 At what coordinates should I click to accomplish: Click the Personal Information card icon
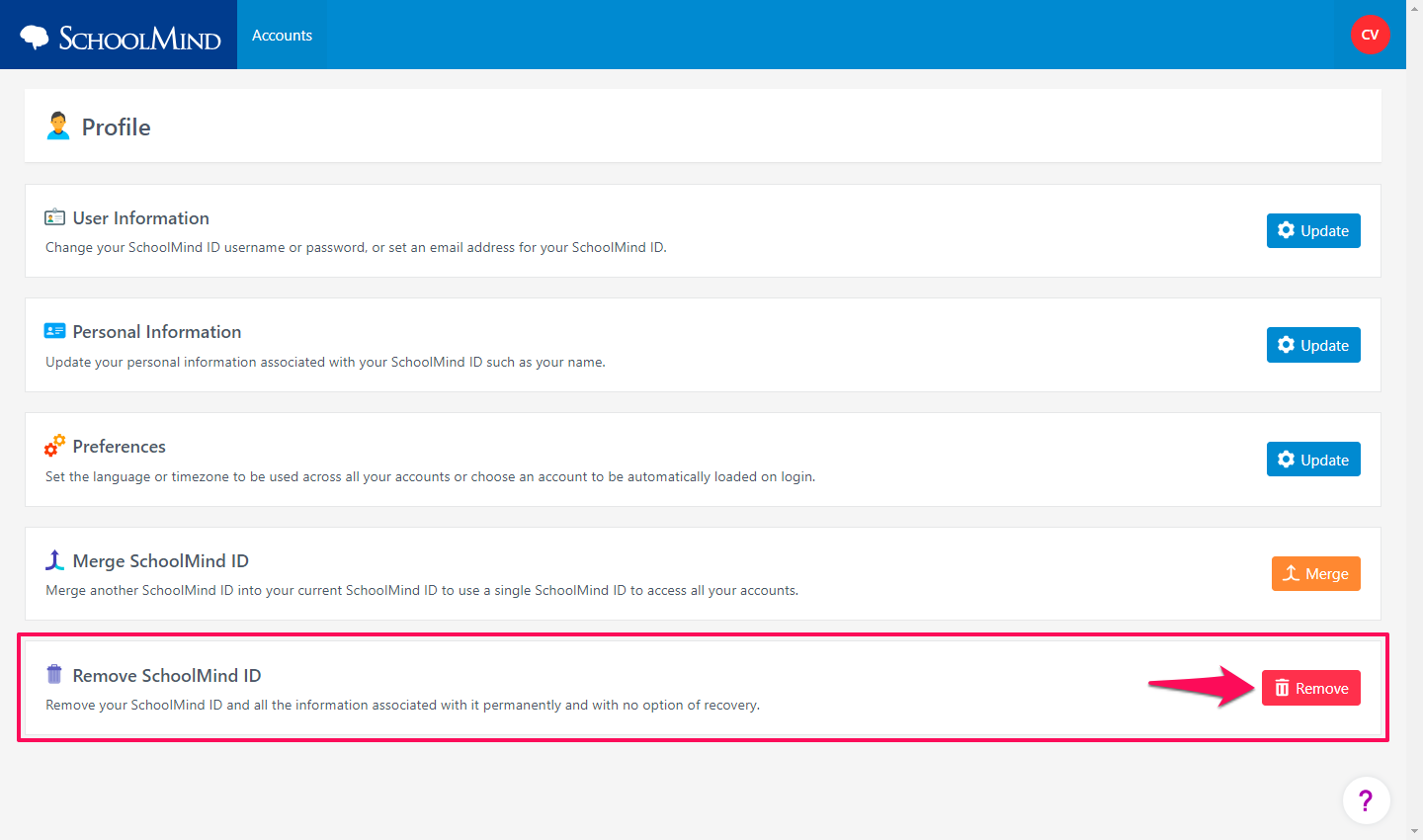[55, 331]
